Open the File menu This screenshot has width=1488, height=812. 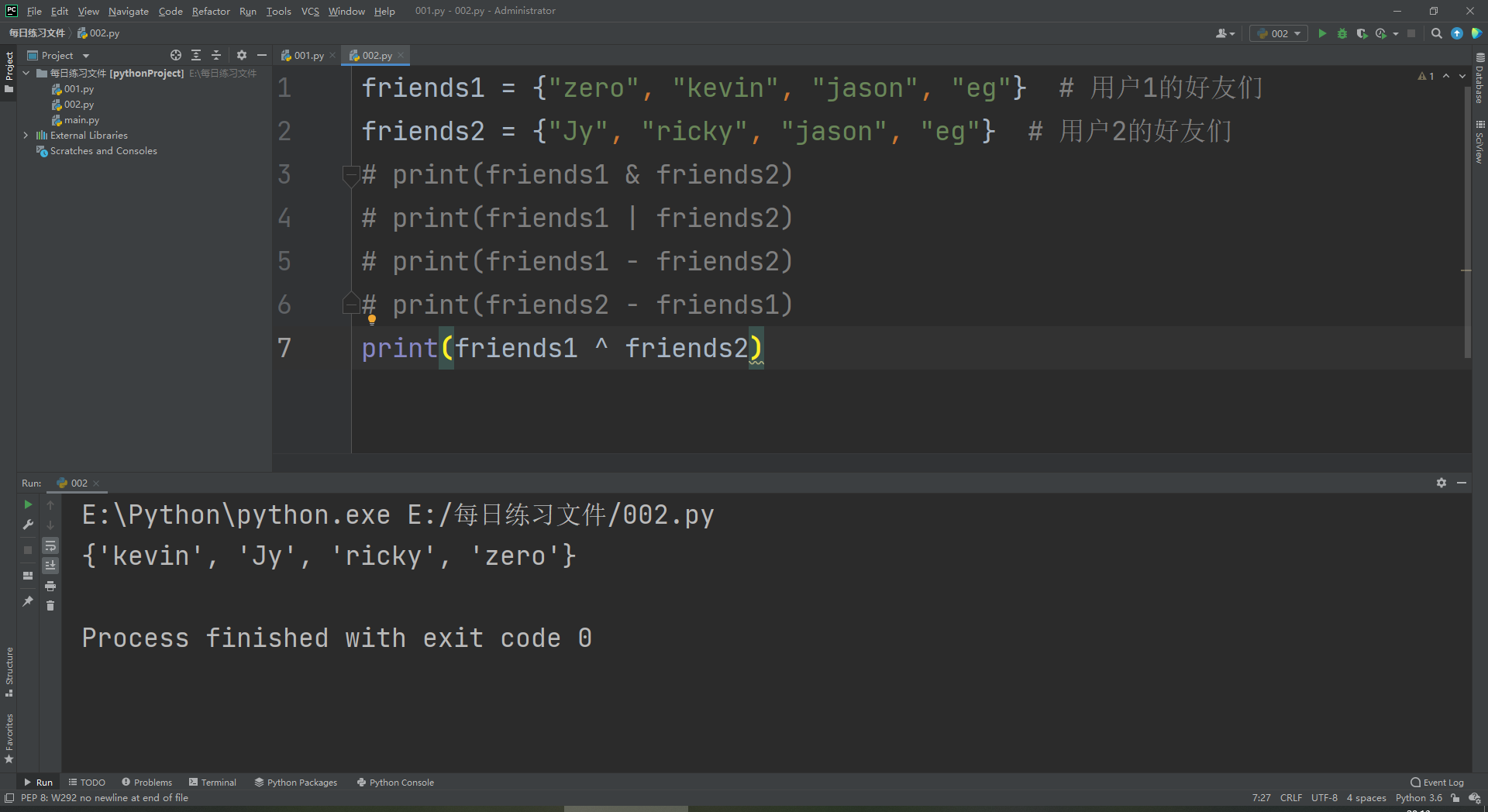point(34,11)
